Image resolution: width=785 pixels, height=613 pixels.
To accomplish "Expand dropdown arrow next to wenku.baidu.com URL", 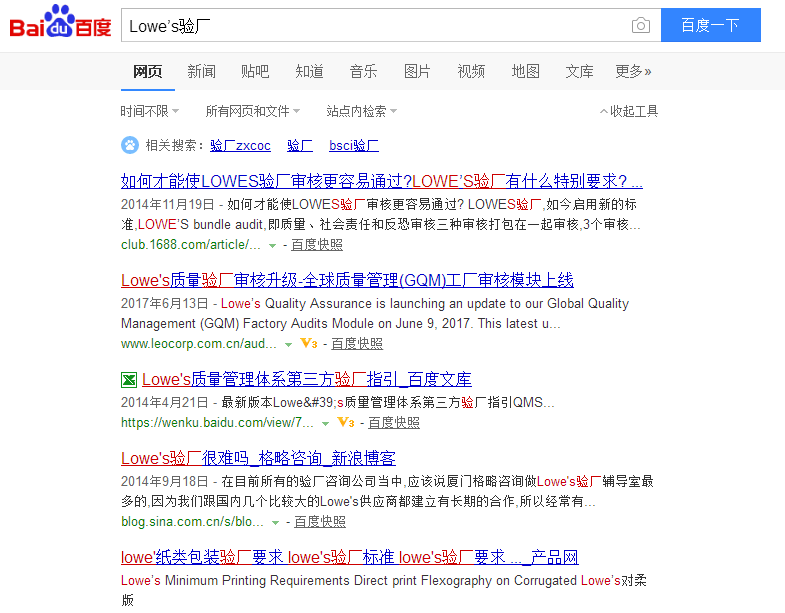I will [325, 424].
